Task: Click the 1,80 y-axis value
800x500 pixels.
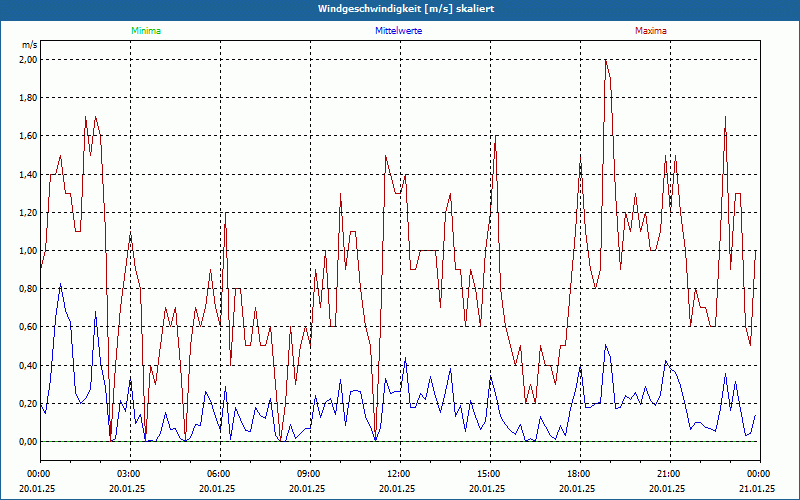Action: pyautogui.click(x=28, y=98)
